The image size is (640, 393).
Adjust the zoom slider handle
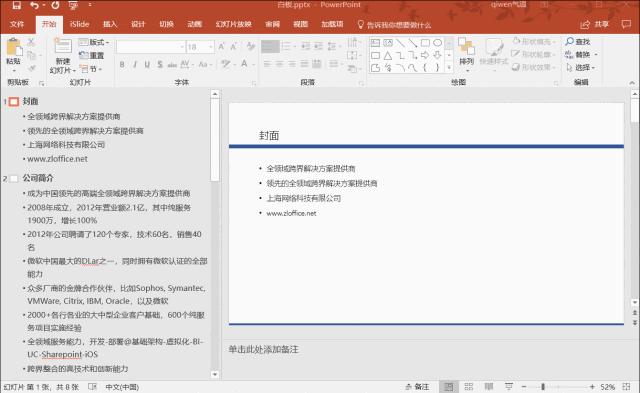(x=543, y=386)
